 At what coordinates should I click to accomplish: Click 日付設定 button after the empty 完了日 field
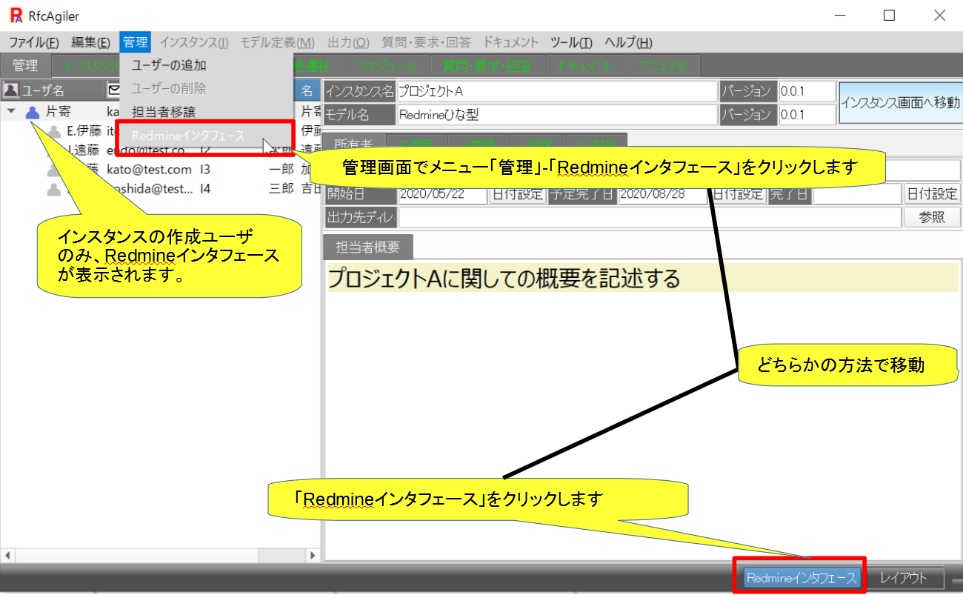(x=932, y=194)
